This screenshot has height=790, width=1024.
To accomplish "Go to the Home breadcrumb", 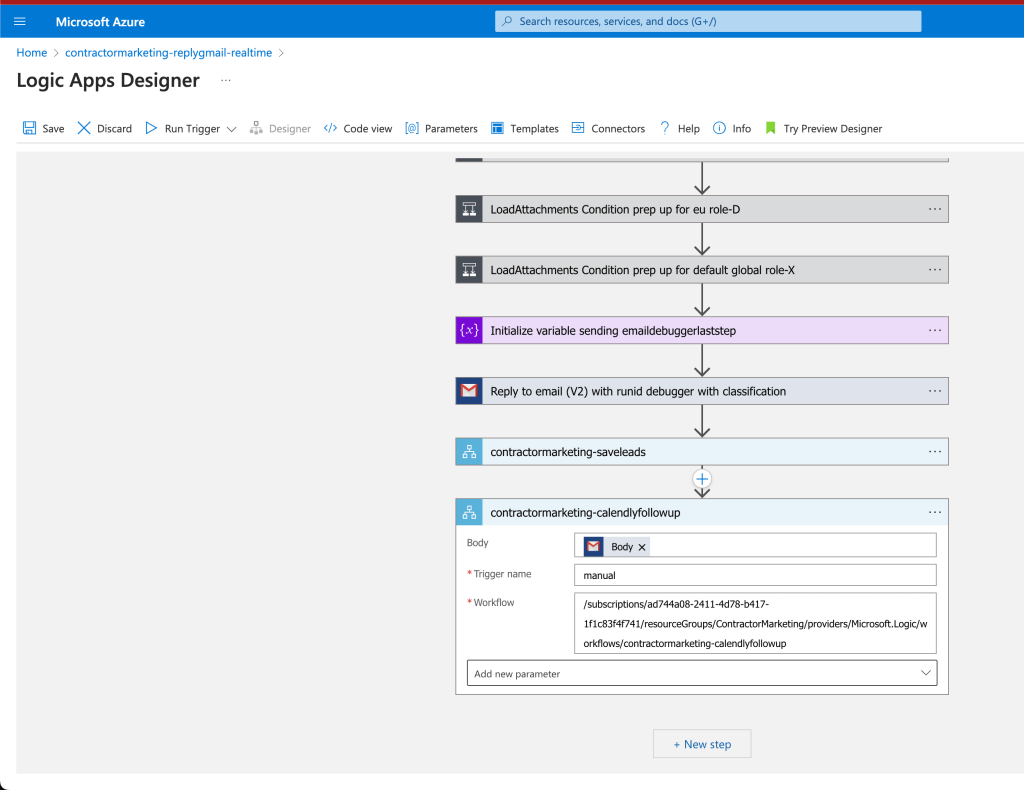I will 31,53.
